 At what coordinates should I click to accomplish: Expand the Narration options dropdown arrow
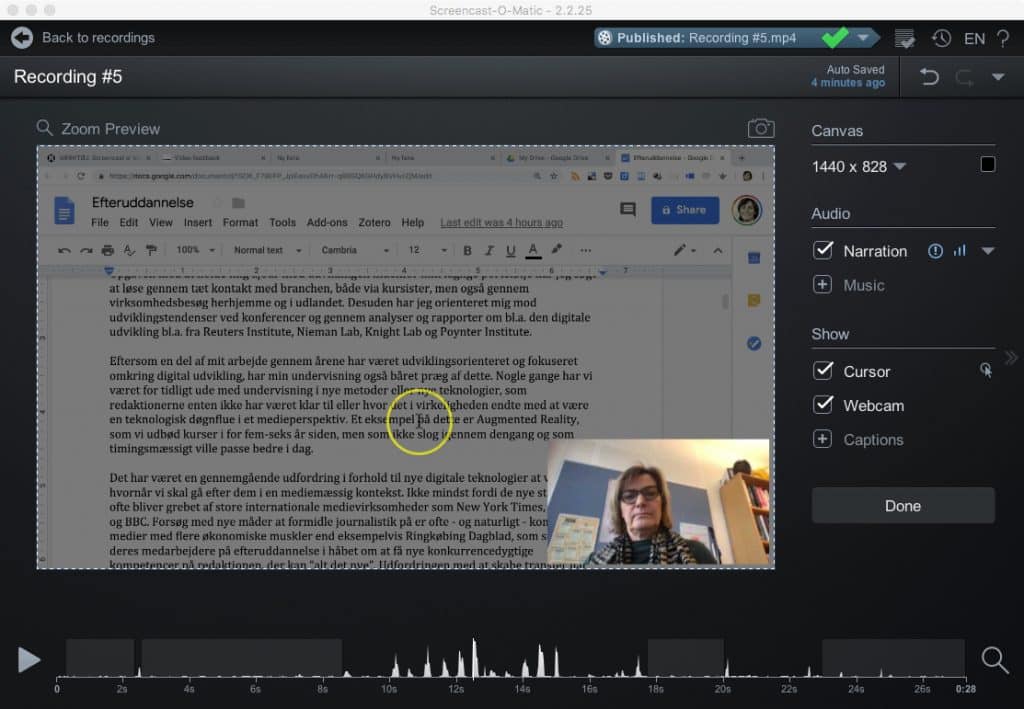988,251
